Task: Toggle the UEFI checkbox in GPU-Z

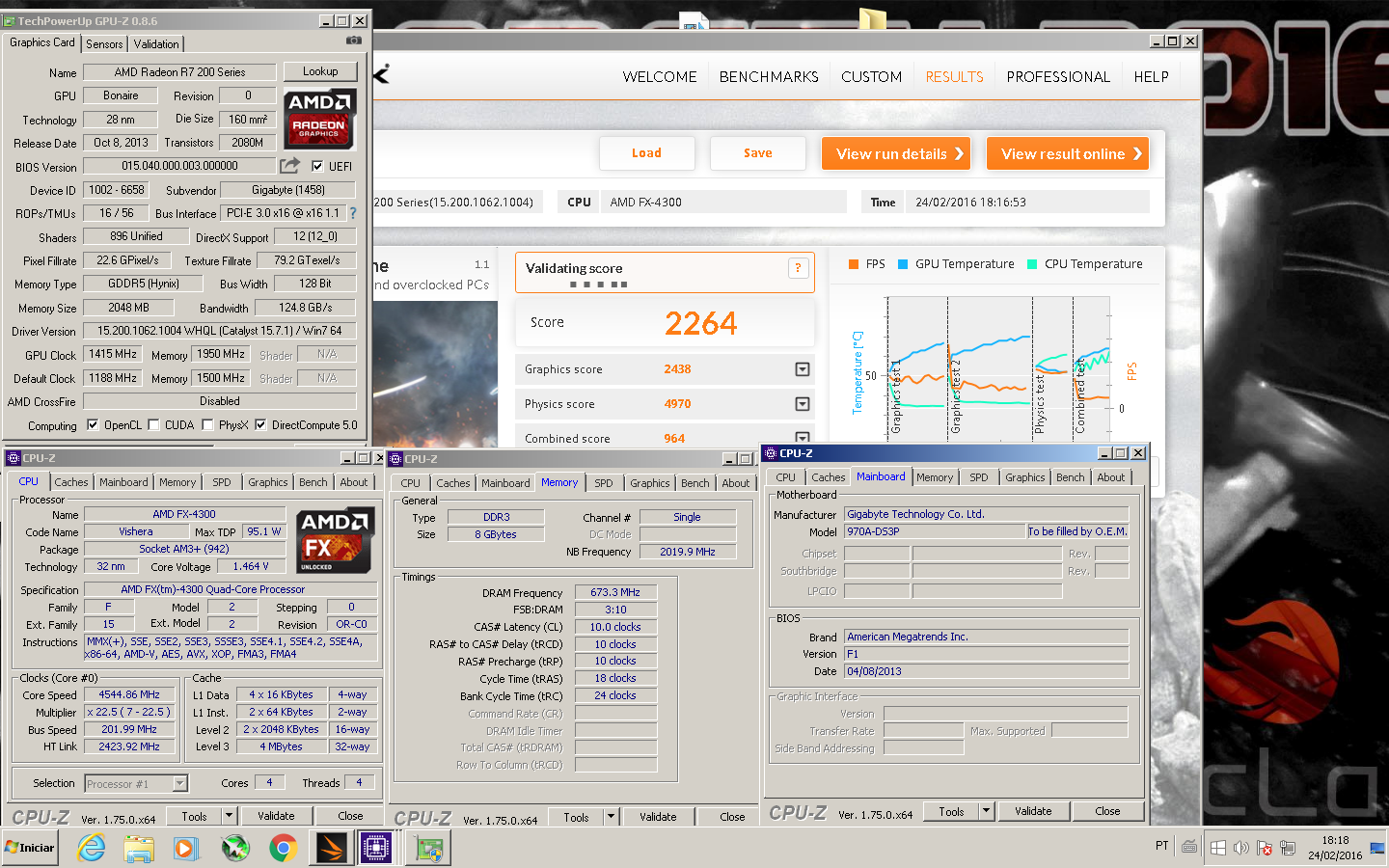Action: pos(317,166)
